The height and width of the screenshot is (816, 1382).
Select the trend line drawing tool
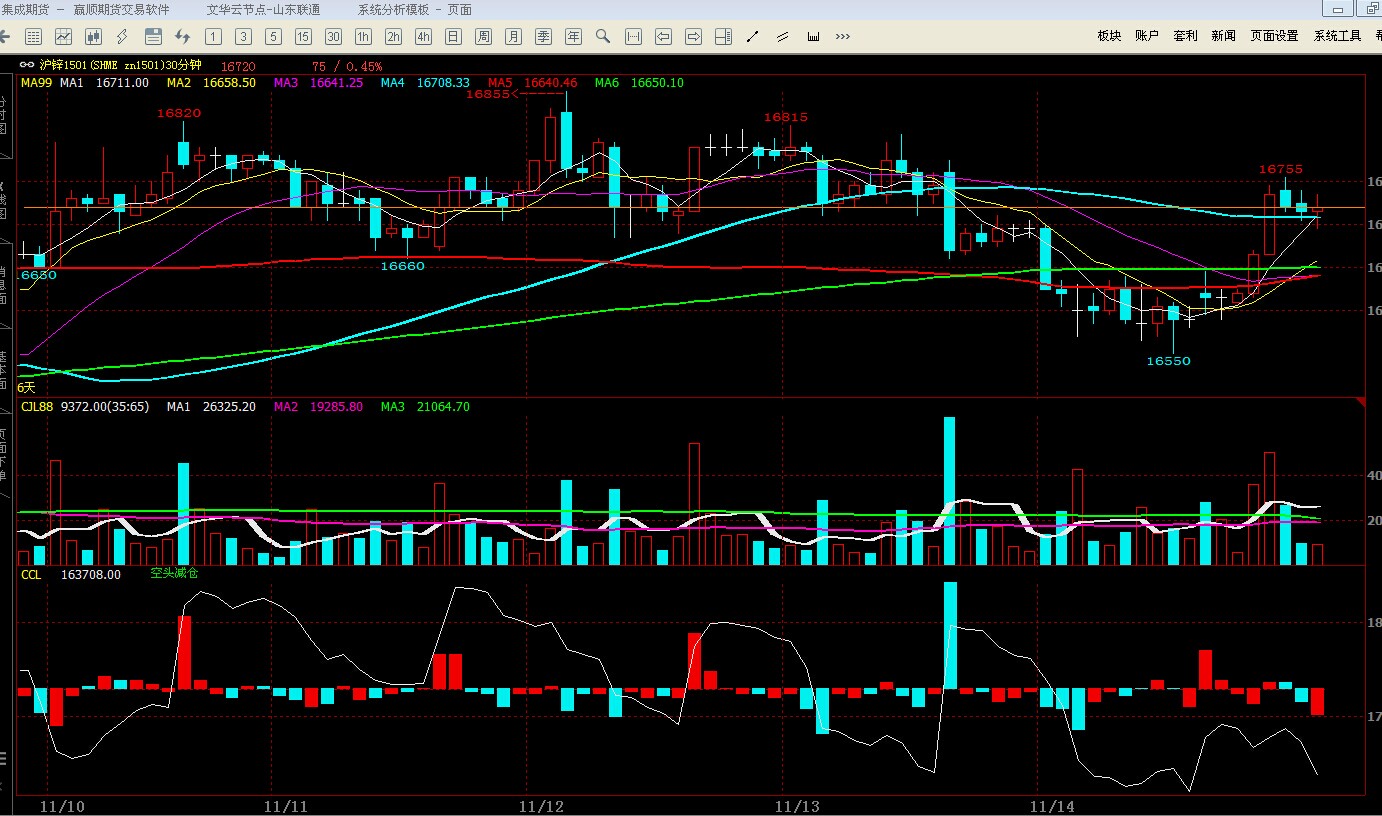(753, 37)
